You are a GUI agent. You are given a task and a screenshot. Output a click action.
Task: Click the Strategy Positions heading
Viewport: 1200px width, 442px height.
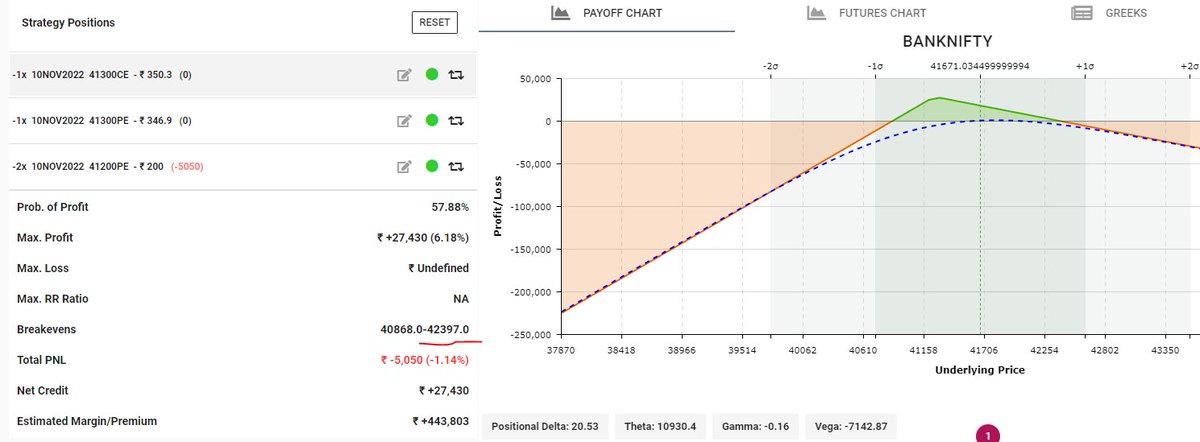pos(68,22)
